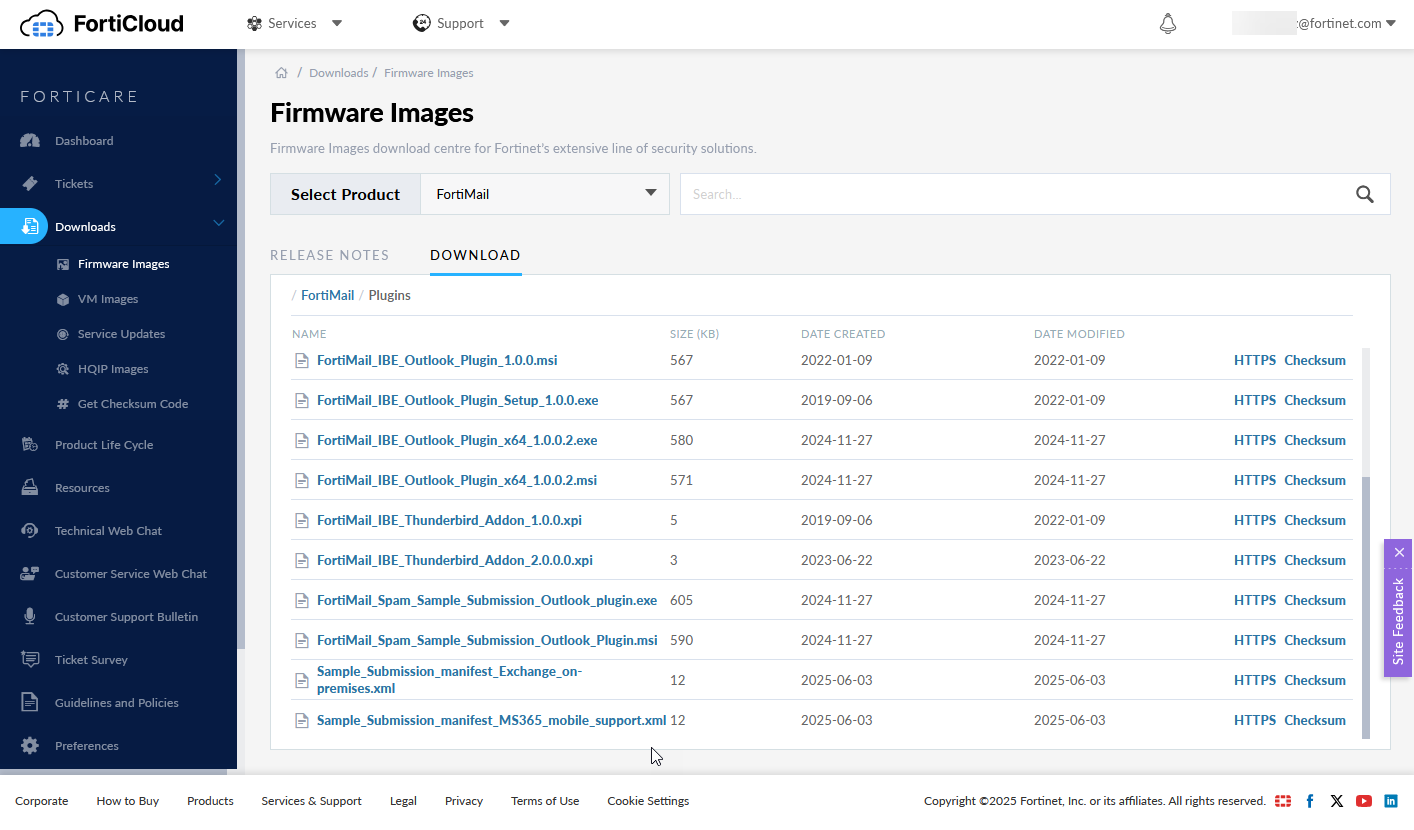Image resolution: width=1414 pixels, height=830 pixels.
Task: Click the FortiCloud logo
Action: 100,23
